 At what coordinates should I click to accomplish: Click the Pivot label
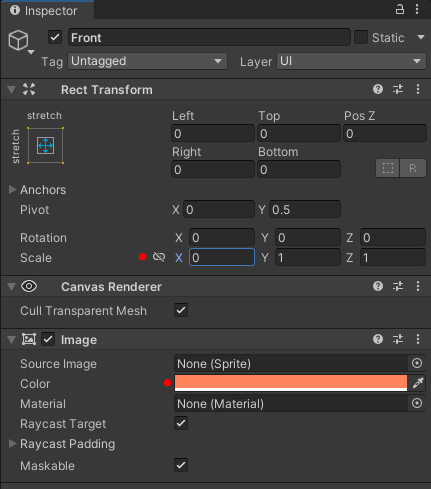(x=35, y=210)
